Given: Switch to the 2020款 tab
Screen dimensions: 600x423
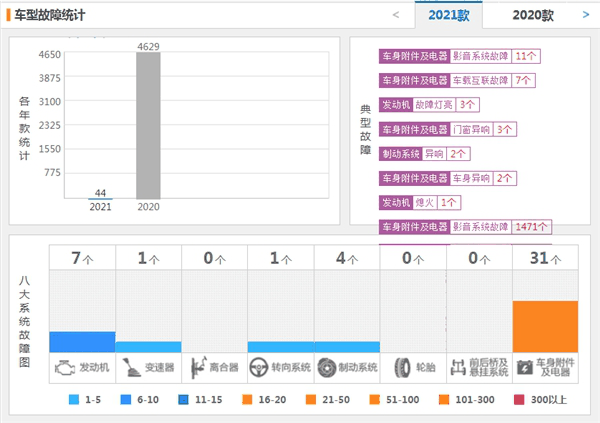Looking at the screenshot, I should [x=532, y=15].
